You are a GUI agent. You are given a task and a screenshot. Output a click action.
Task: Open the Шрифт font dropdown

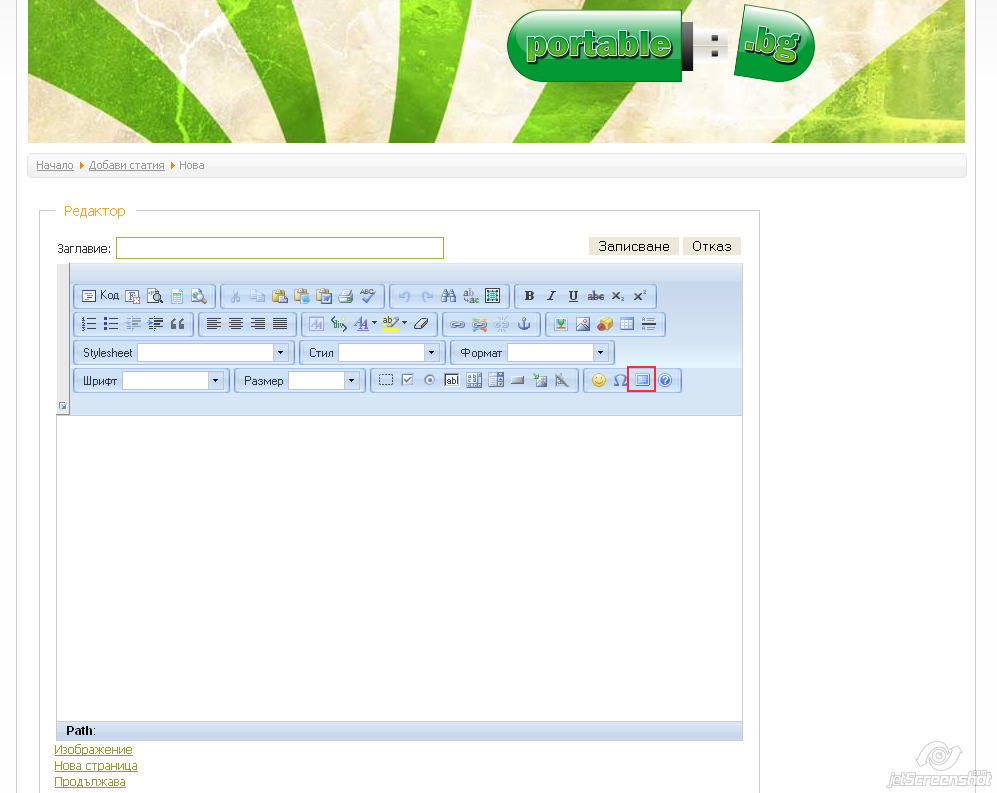point(216,380)
